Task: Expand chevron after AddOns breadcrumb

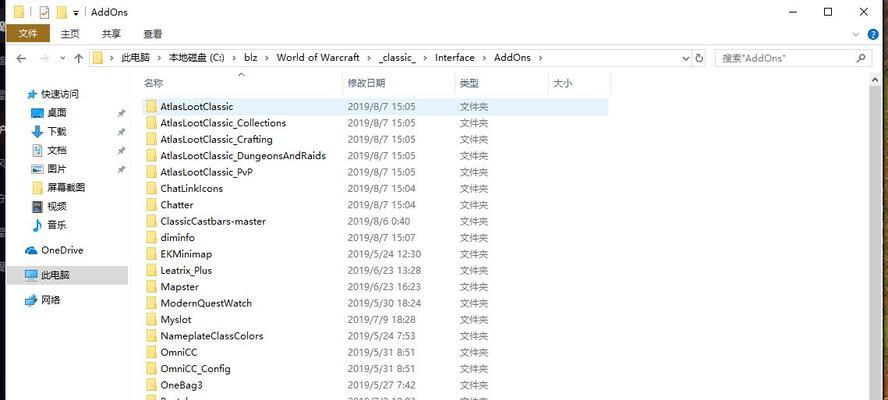Action: point(541,57)
